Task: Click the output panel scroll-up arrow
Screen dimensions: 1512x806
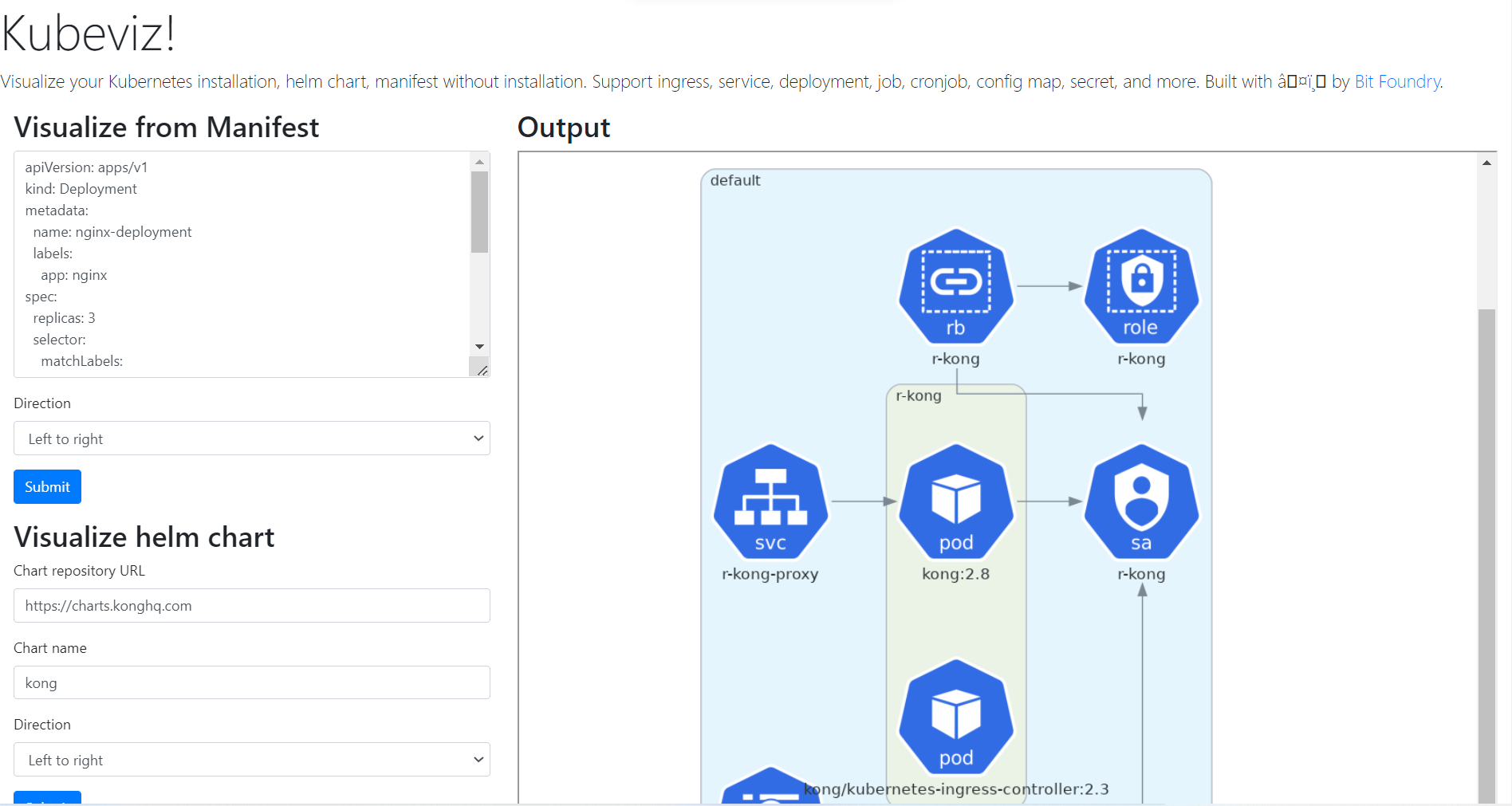Action: click(1486, 163)
